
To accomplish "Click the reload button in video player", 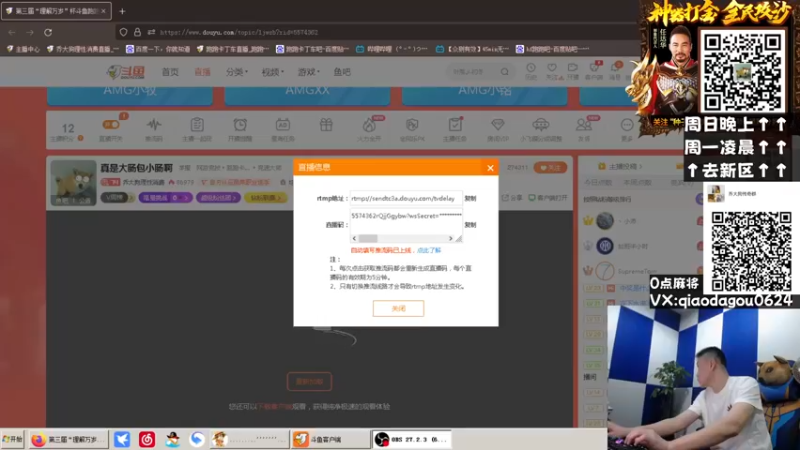I will (309, 382).
